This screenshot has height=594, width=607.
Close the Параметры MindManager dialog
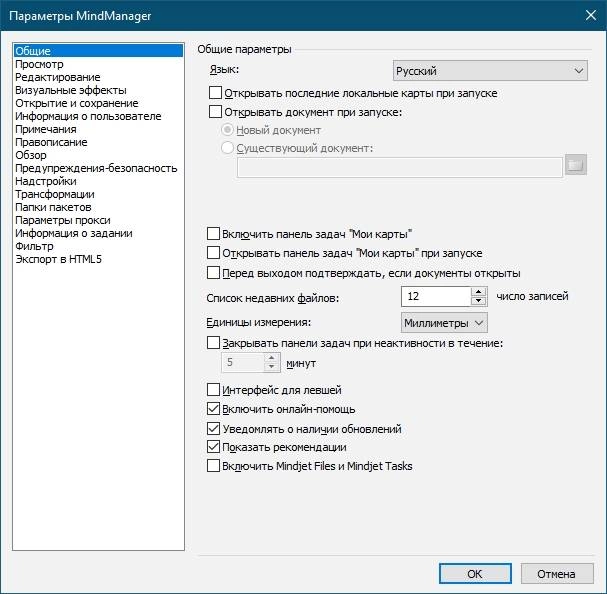click(x=591, y=15)
